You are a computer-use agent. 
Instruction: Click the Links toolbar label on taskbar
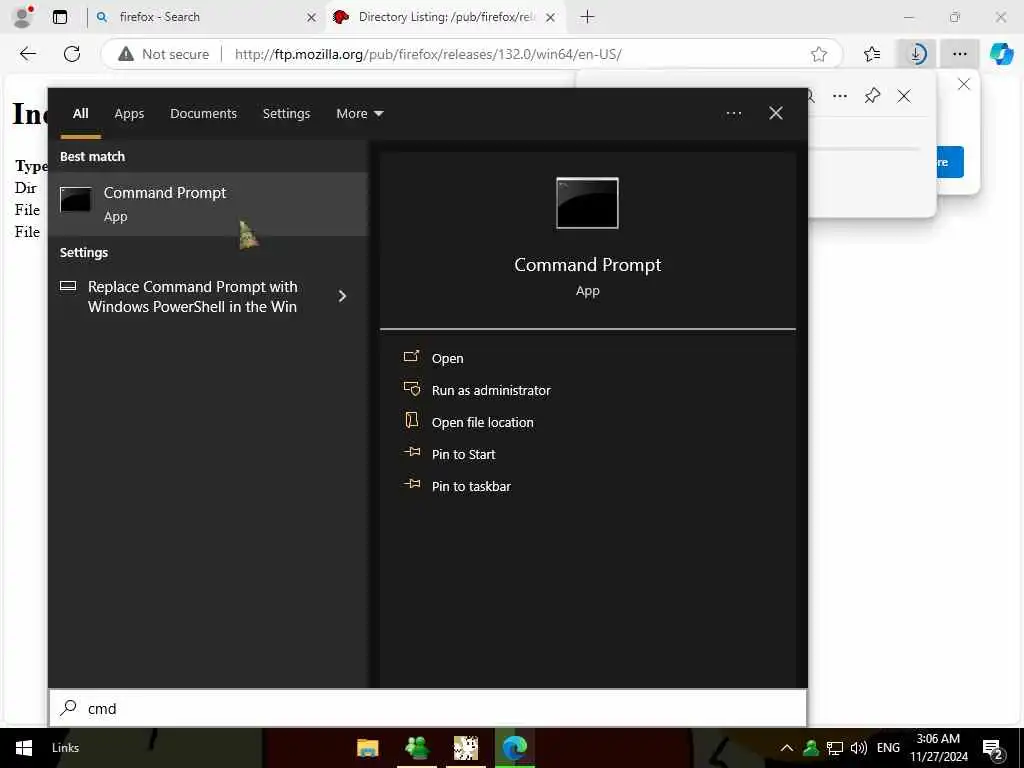point(65,748)
